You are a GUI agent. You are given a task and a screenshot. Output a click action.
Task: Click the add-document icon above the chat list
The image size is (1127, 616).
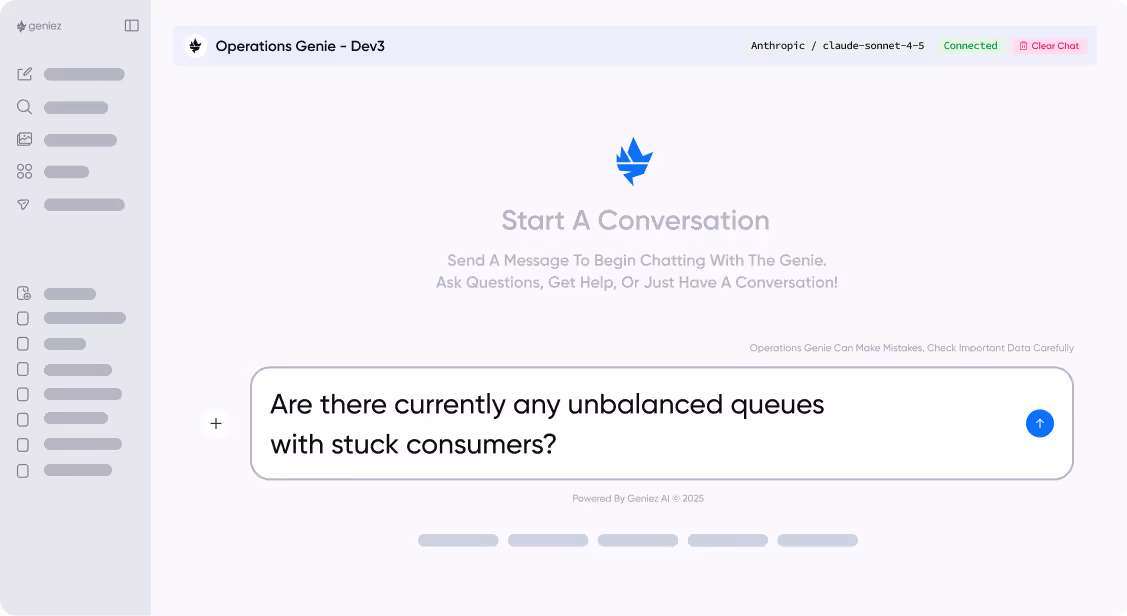click(24, 292)
